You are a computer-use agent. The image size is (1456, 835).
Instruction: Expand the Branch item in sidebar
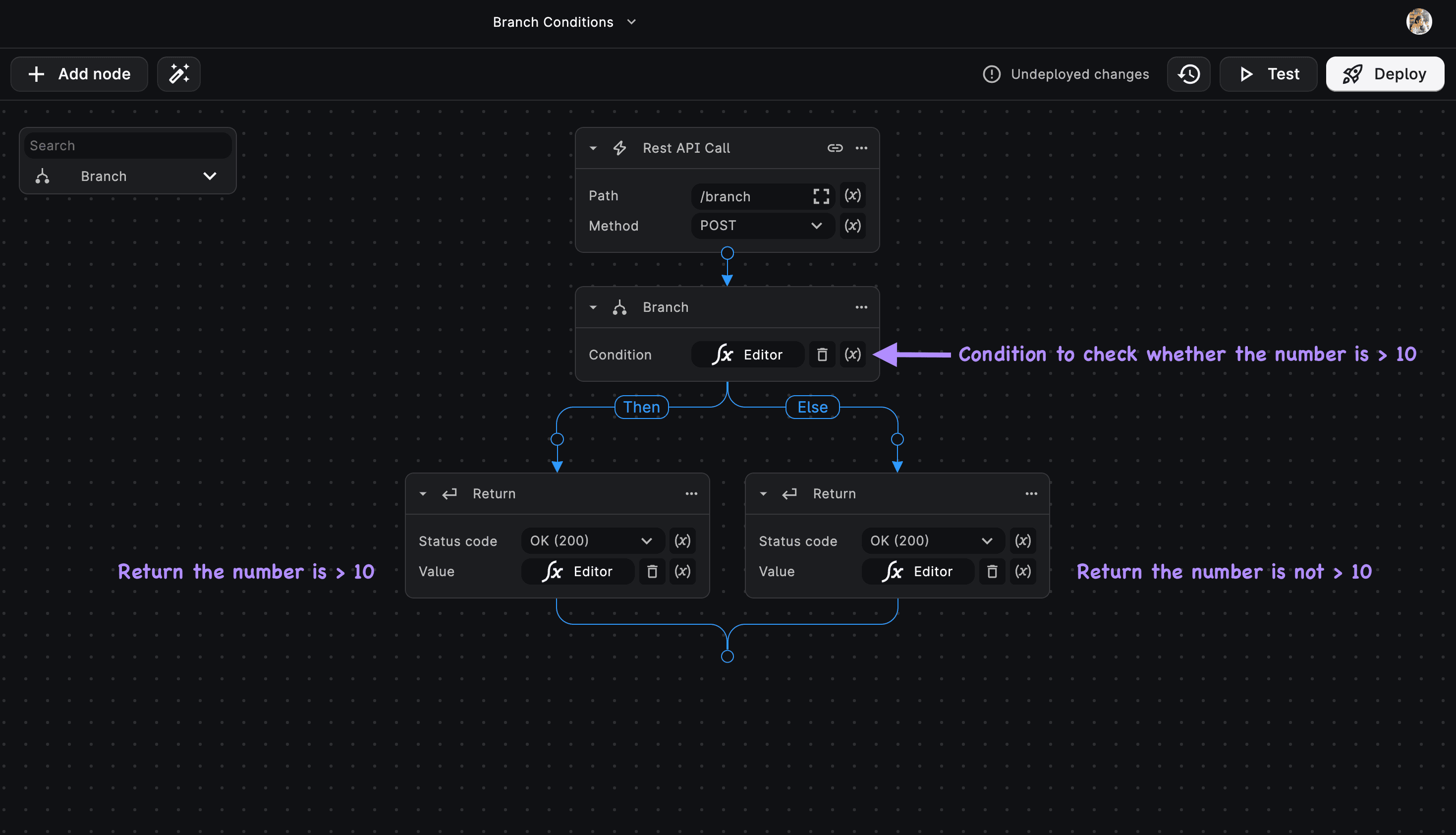(x=210, y=176)
